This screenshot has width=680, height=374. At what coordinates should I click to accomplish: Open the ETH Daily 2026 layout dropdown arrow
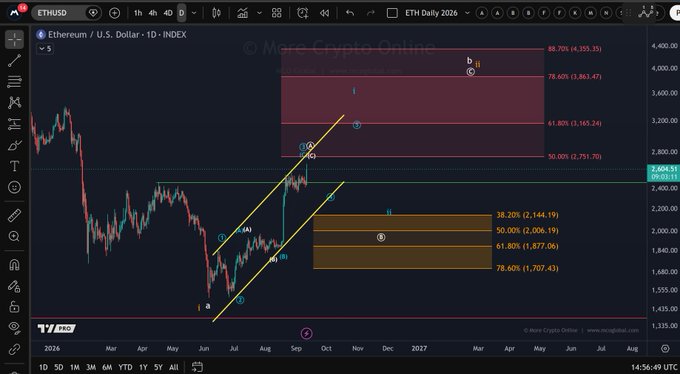click(x=467, y=13)
